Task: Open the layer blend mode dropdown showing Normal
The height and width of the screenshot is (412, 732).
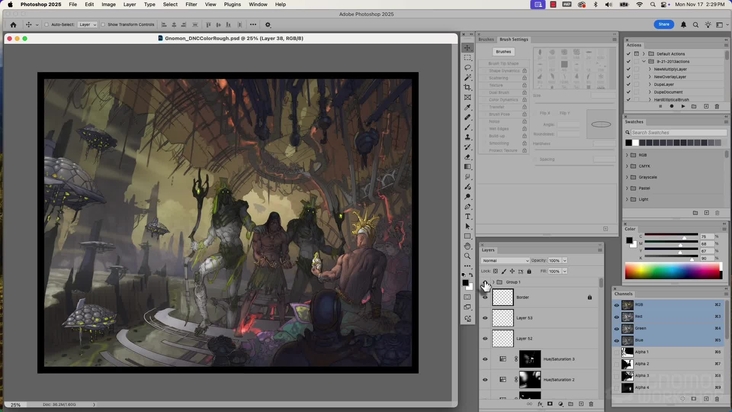Action: point(506,261)
